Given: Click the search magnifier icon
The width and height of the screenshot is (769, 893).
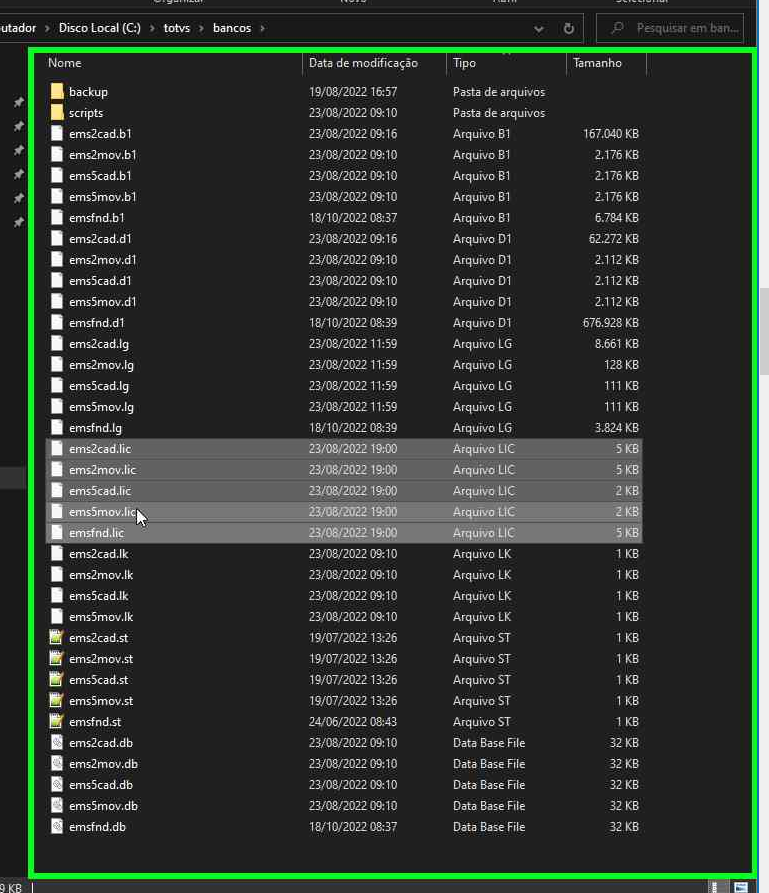Looking at the screenshot, I should [617, 28].
